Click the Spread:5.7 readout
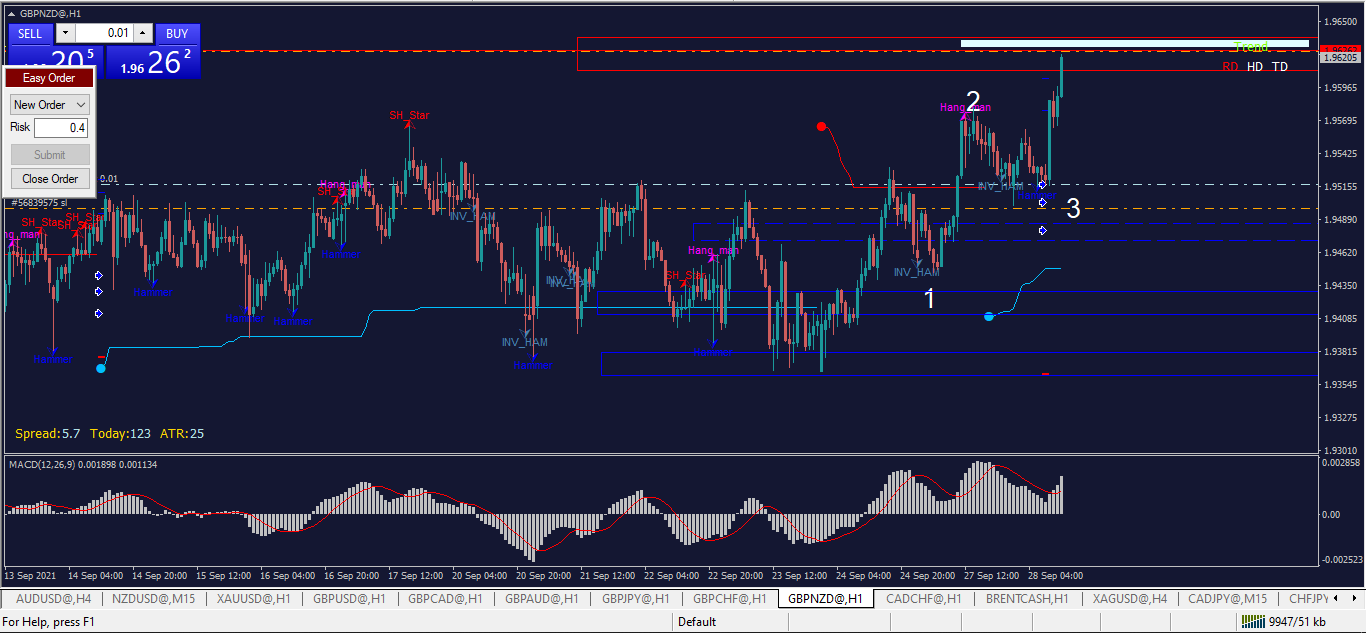This screenshot has width=1366, height=633. (x=48, y=434)
